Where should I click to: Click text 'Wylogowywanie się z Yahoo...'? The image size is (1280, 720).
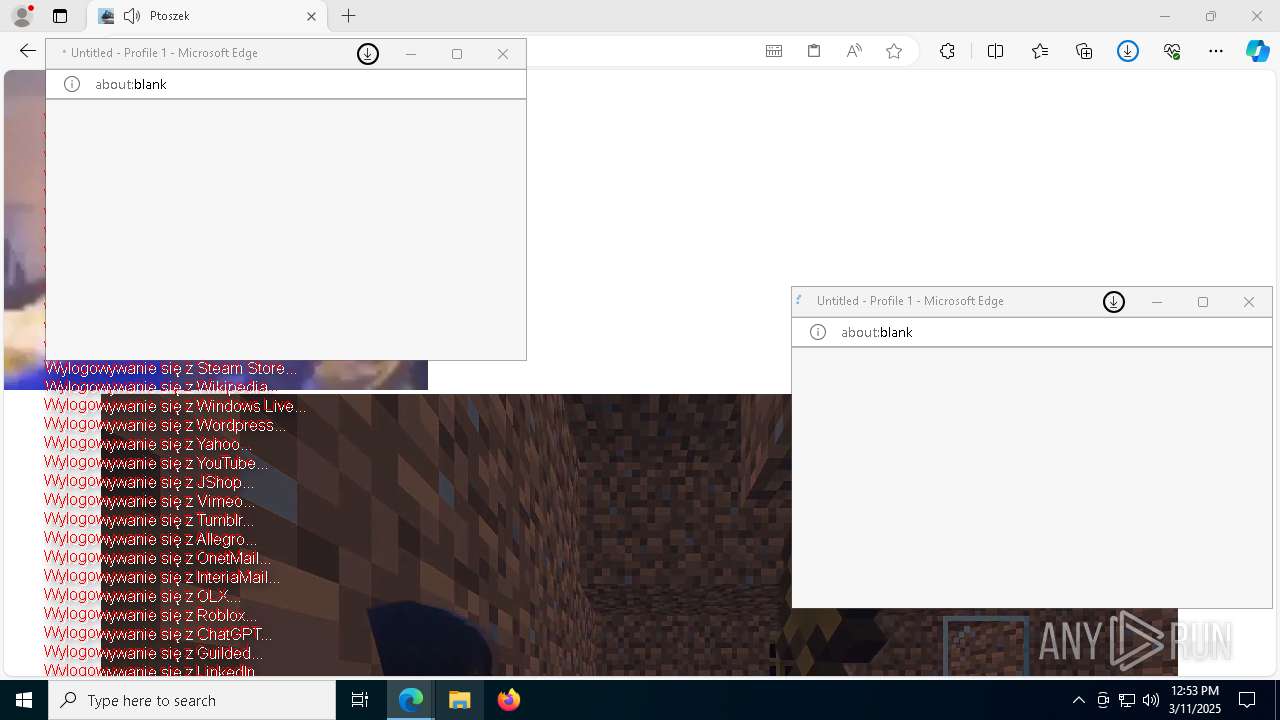(x=148, y=444)
